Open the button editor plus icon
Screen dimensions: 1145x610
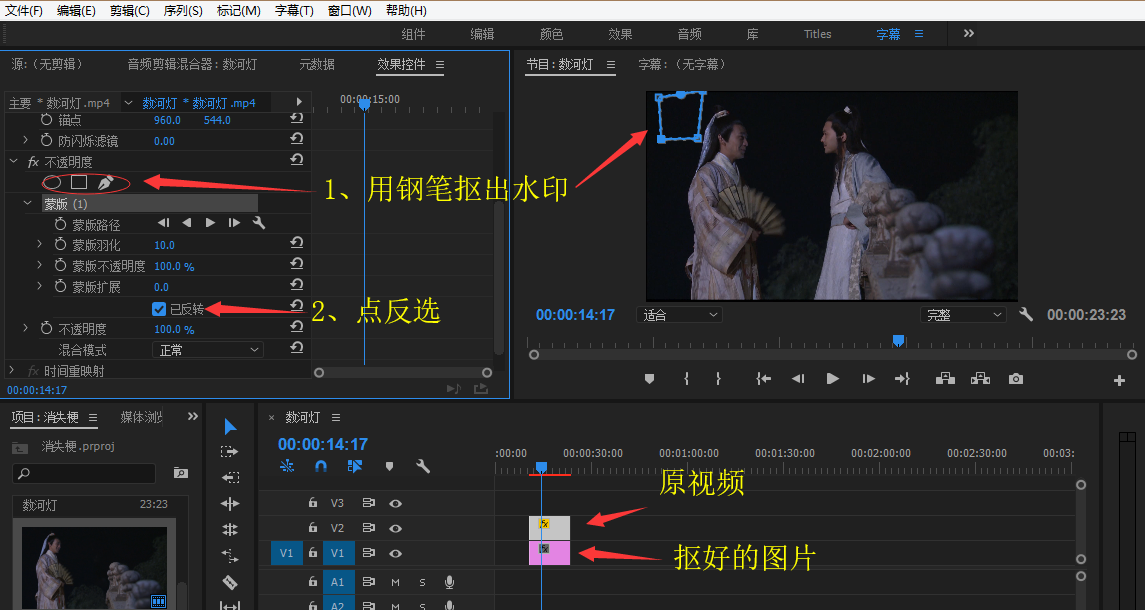click(1119, 380)
